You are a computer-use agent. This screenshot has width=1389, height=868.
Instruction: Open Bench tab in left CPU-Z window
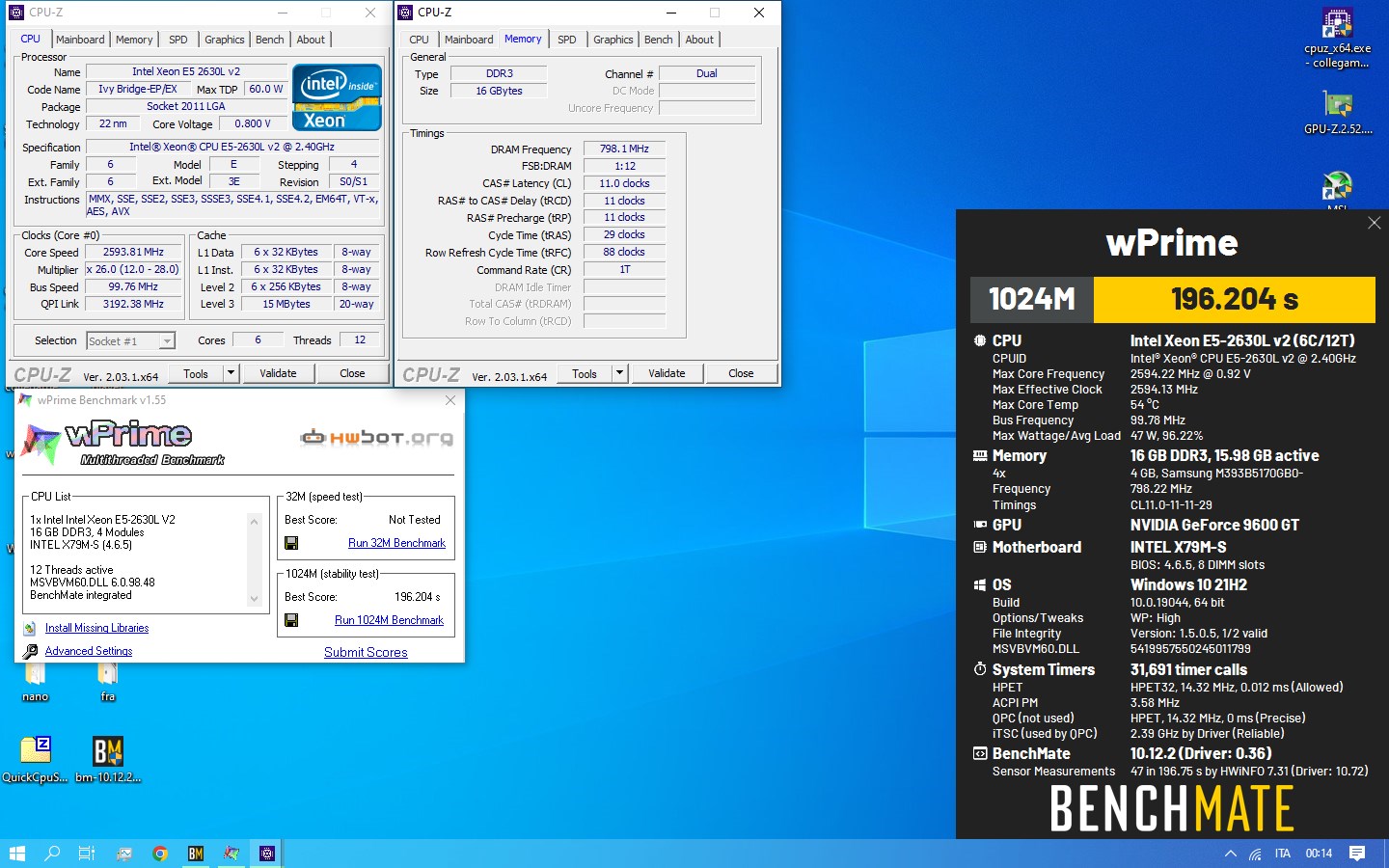(270, 40)
